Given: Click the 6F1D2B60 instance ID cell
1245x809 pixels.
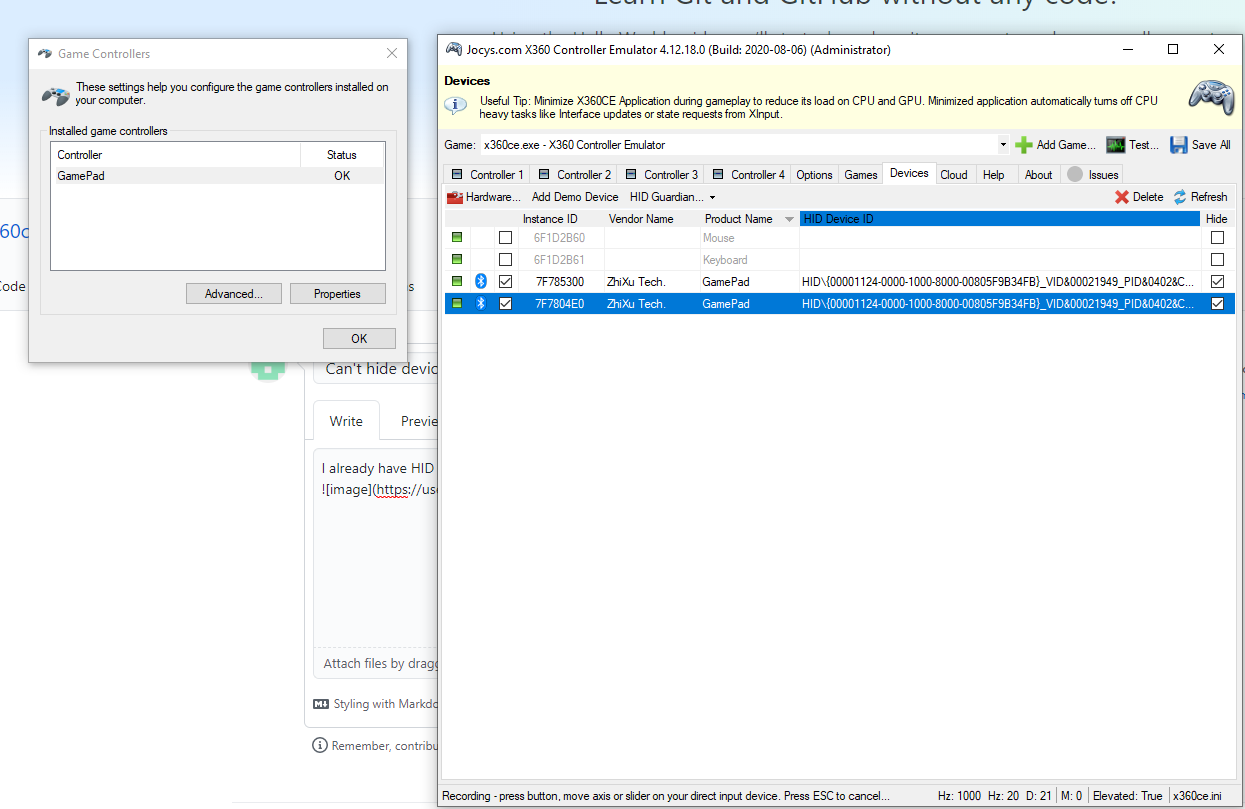Looking at the screenshot, I should (x=559, y=238).
